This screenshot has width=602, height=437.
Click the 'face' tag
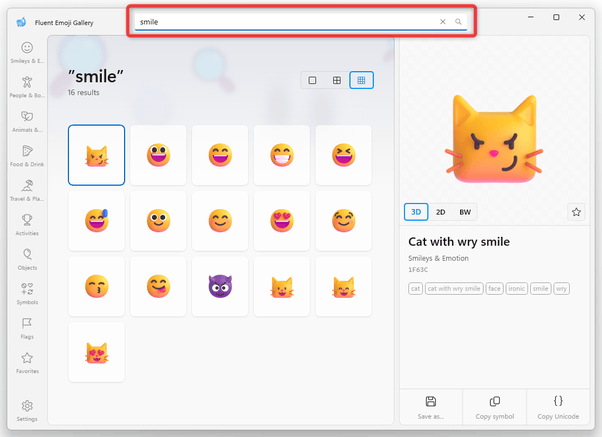tap(494, 288)
